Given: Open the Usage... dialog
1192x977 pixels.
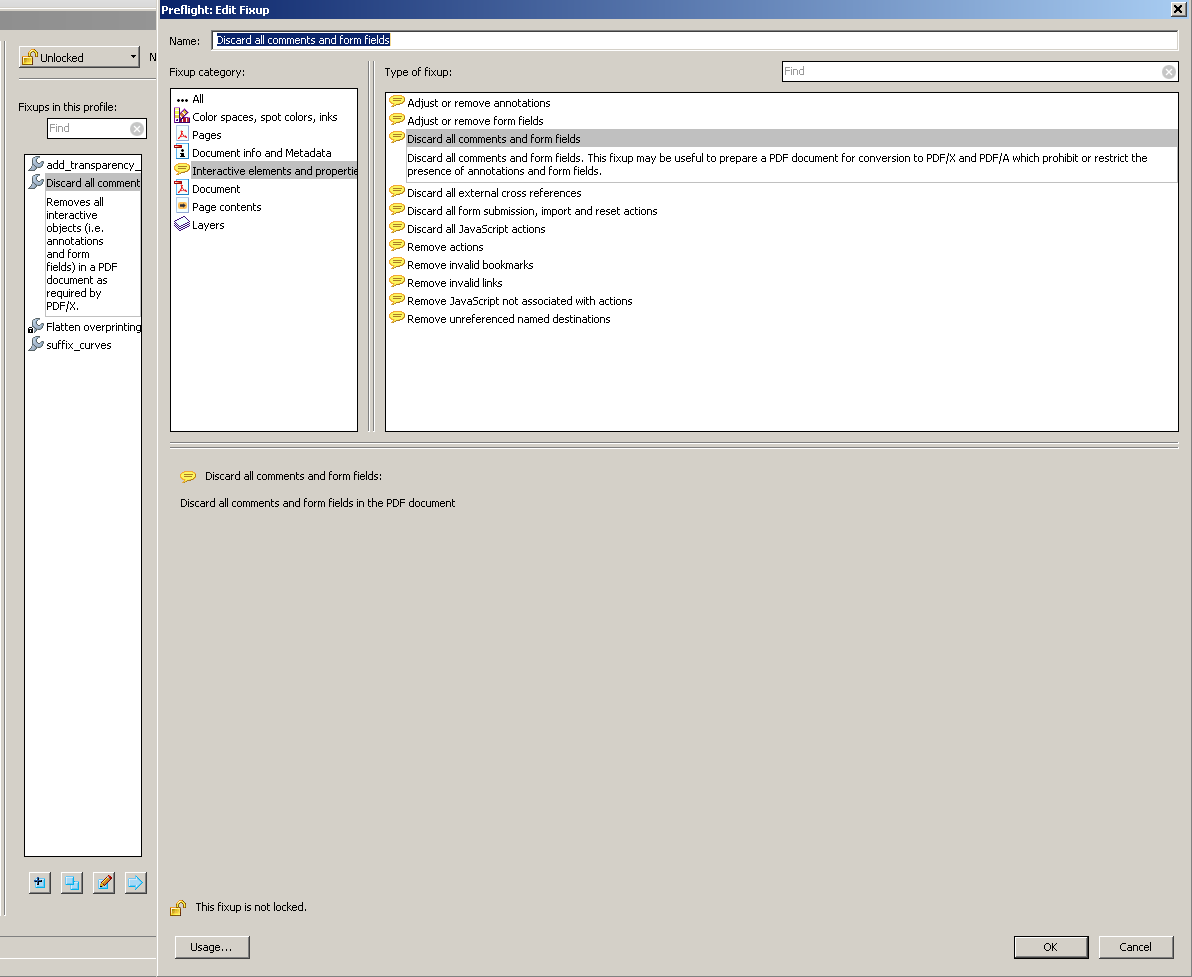Looking at the screenshot, I should pos(212,947).
